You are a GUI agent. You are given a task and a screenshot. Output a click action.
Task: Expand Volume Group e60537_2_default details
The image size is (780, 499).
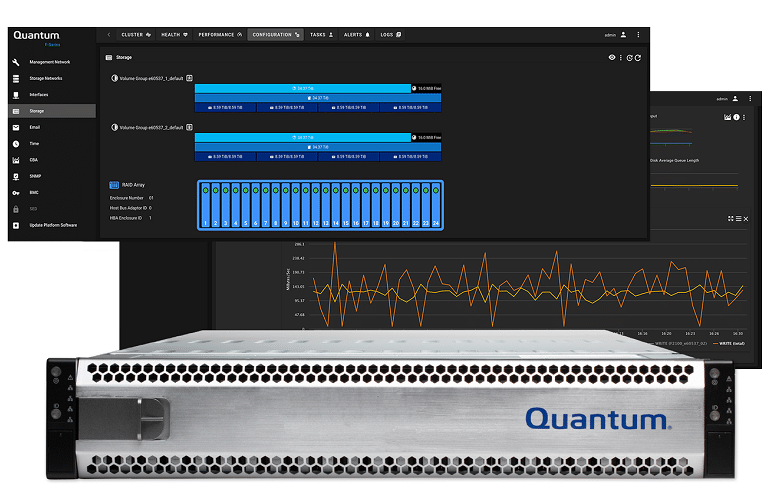coord(190,127)
